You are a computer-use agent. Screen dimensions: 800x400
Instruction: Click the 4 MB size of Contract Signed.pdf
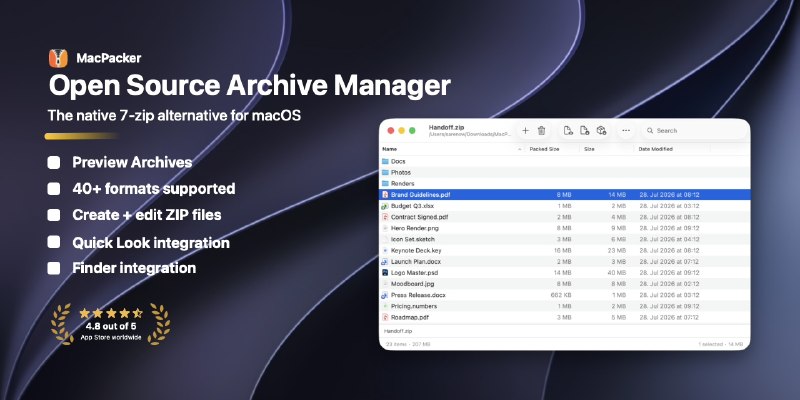[618, 217]
